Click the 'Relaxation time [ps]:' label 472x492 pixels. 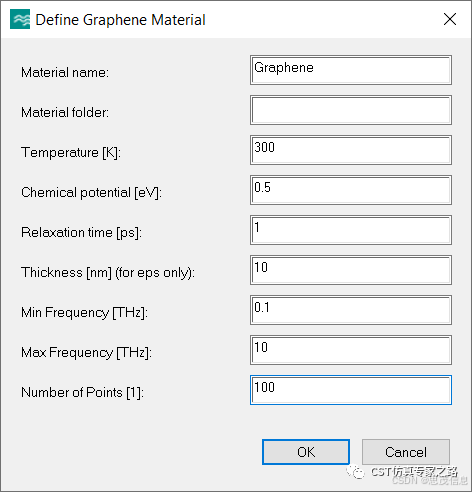81,233
